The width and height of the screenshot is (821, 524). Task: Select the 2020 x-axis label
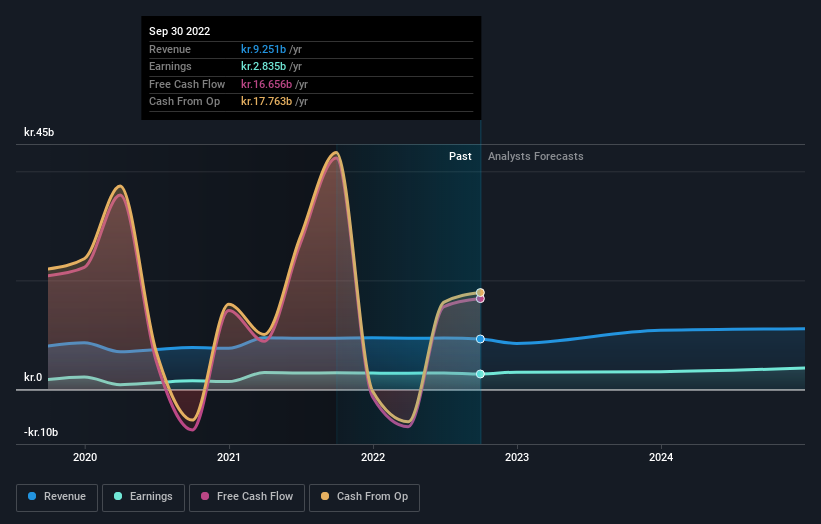click(85, 457)
